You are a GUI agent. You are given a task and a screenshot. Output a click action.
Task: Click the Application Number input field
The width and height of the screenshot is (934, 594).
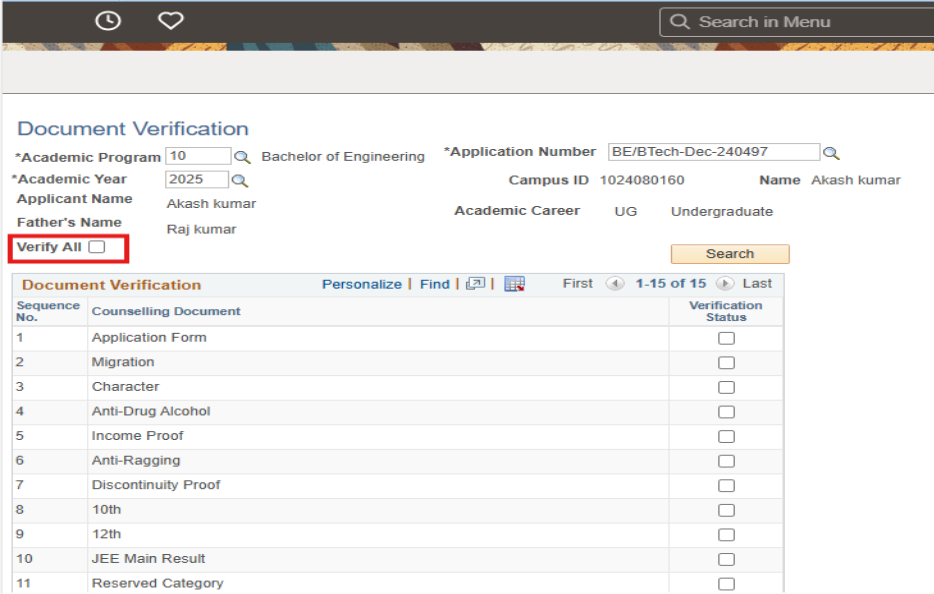coord(714,152)
